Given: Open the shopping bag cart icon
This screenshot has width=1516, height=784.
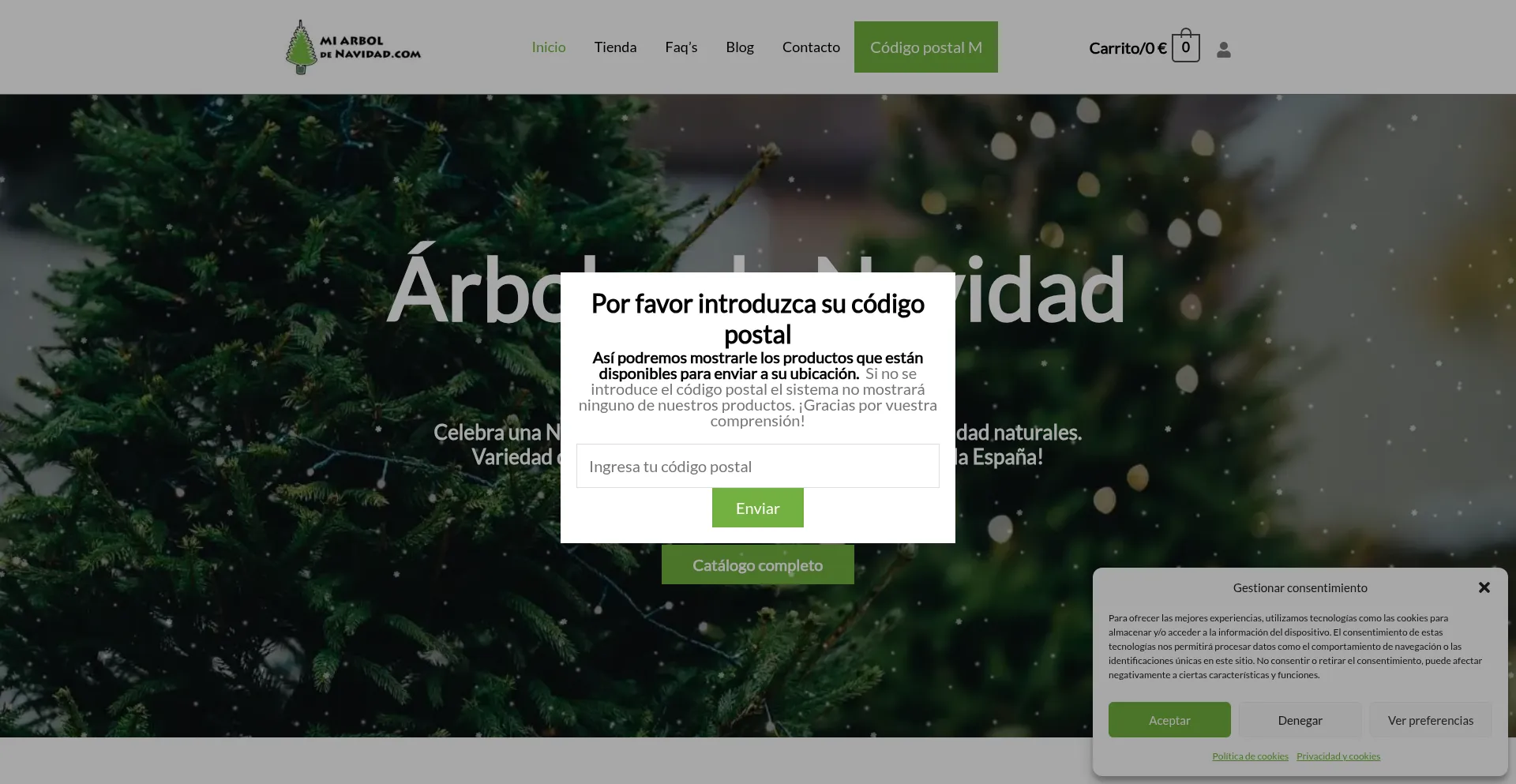Looking at the screenshot, I should tap(1185, 47).
